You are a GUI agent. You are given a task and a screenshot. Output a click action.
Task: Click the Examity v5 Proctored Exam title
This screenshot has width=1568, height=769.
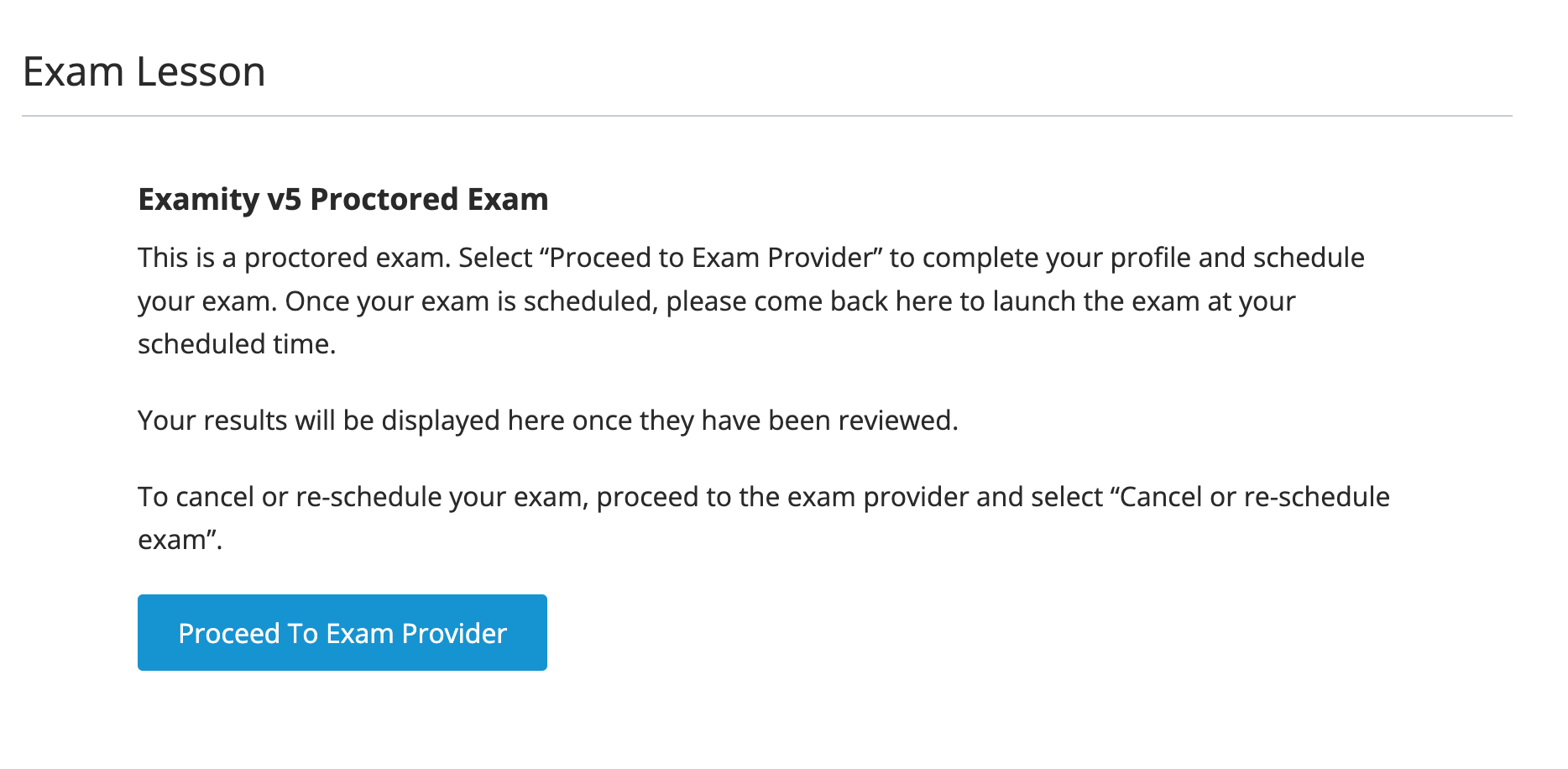pos(343,200)
